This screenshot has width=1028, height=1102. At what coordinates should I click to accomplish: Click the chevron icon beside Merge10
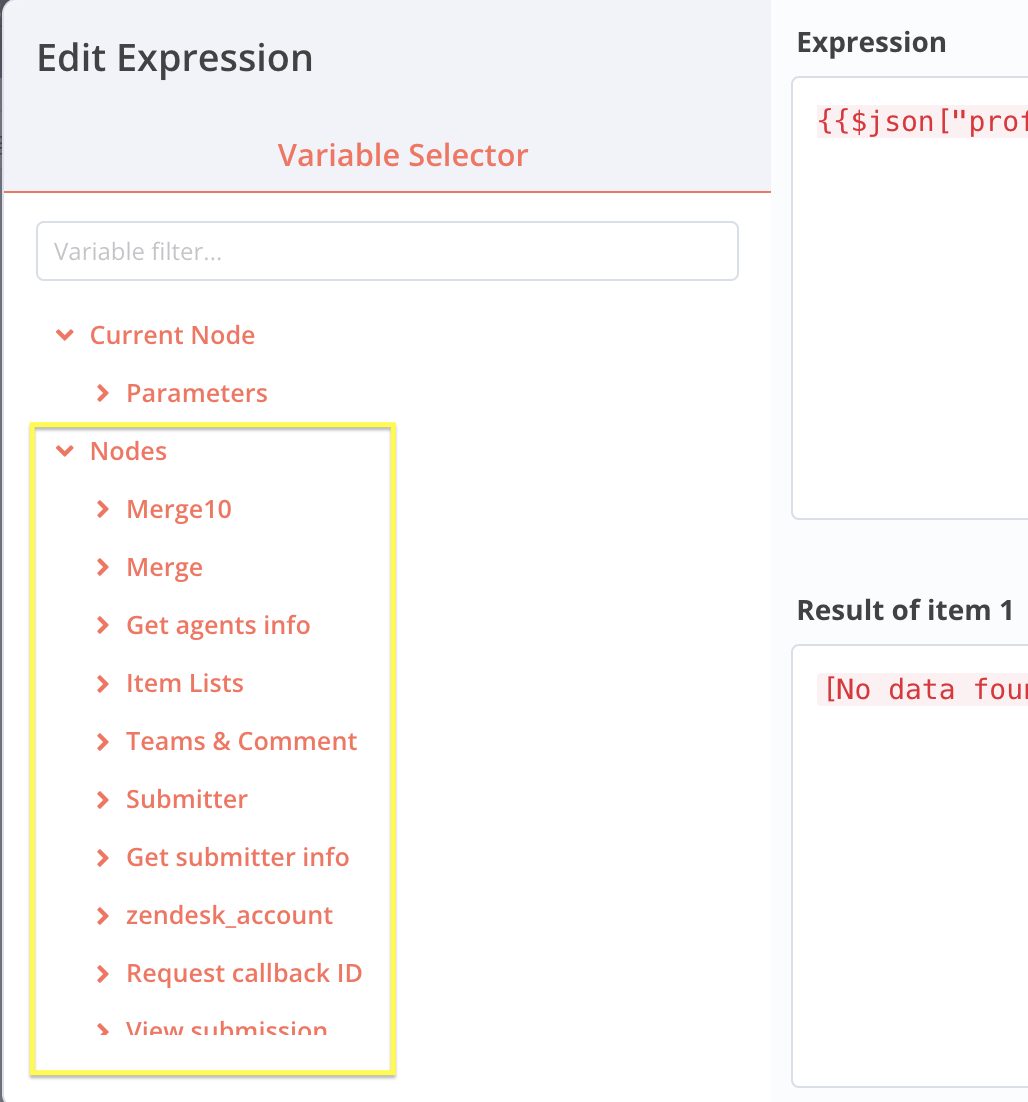[103, 509]
